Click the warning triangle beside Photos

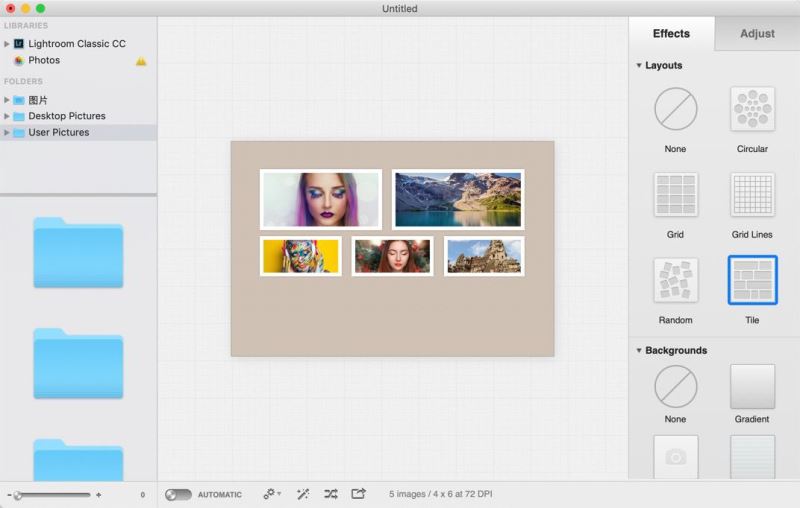(141, 62)
